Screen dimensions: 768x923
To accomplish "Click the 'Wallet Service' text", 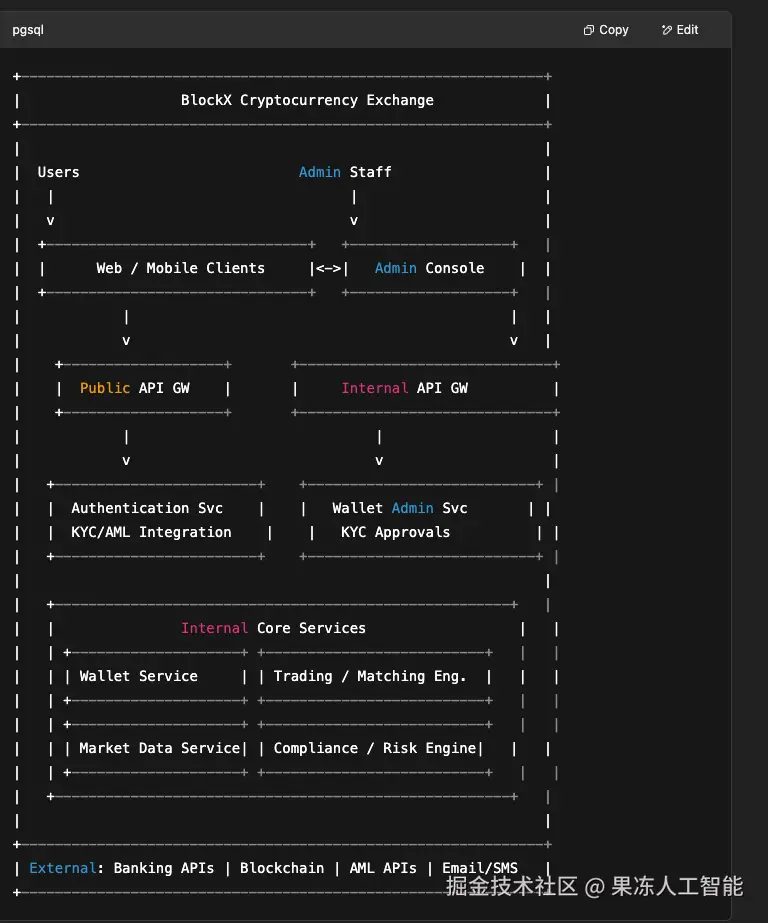I will click(138, 676).
